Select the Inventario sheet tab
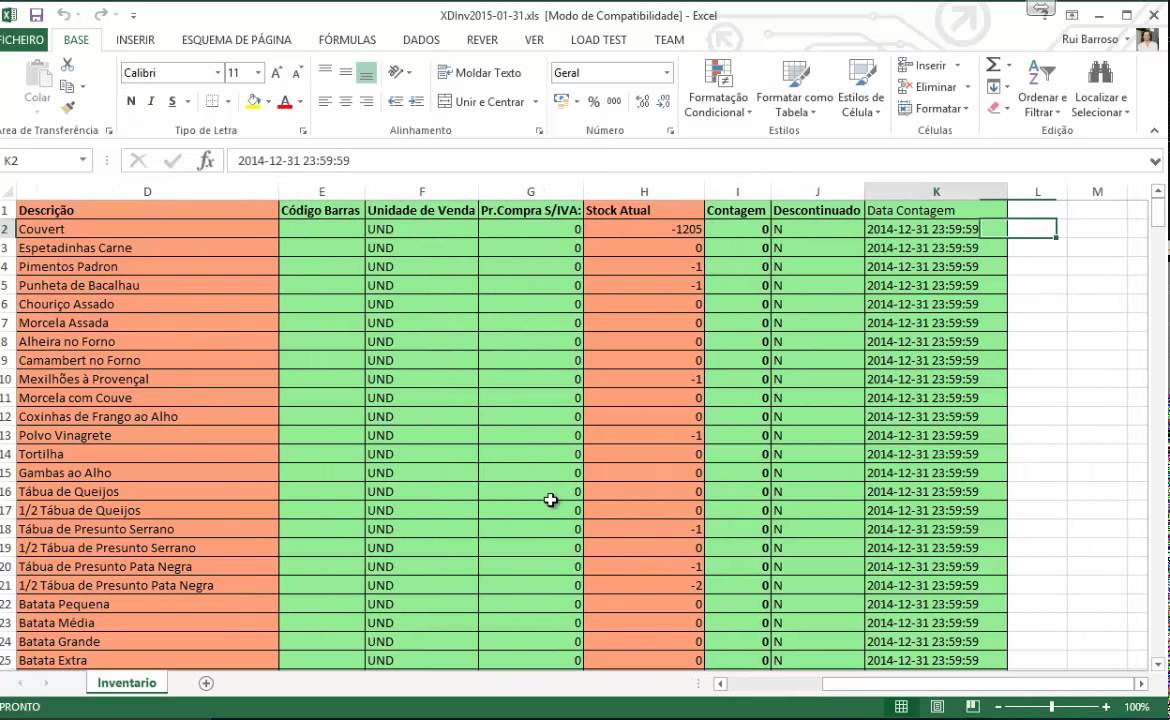 (127, 683)
